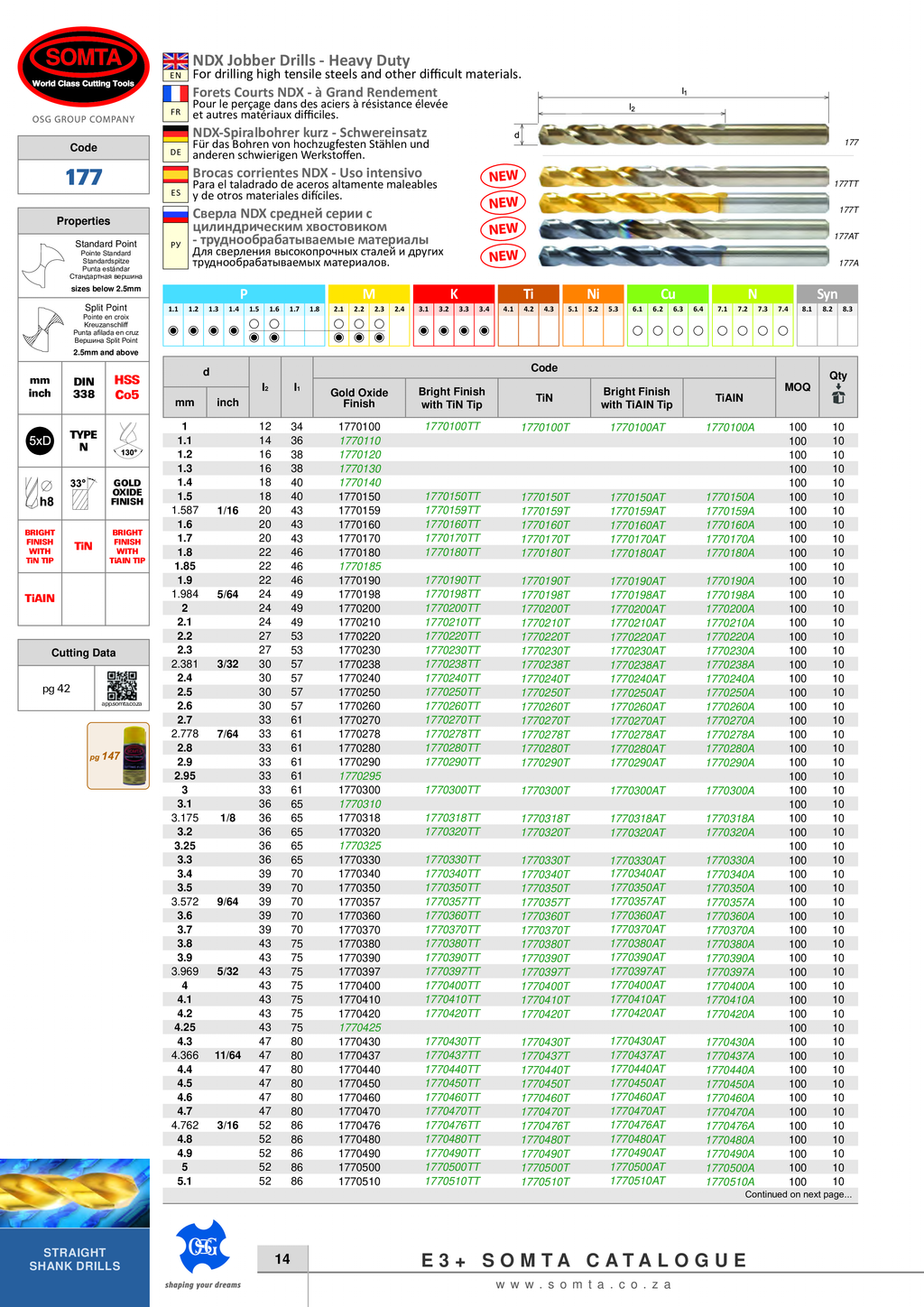The image size is (924, 1307).
Task: Click the 130° point angle icon
Action: (128, 440)
